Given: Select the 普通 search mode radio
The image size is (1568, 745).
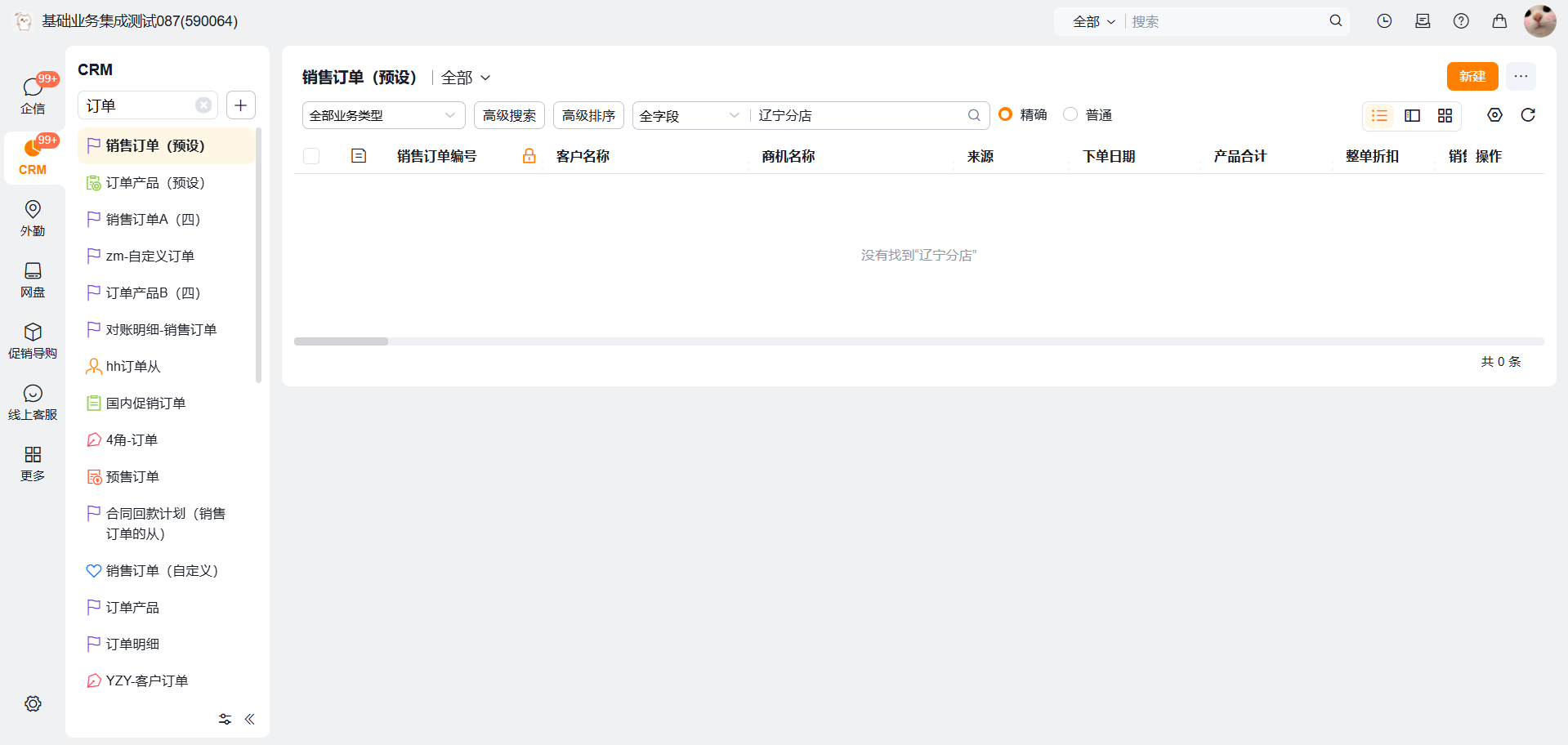Looking at the screenshot, I should [1070, 114].
